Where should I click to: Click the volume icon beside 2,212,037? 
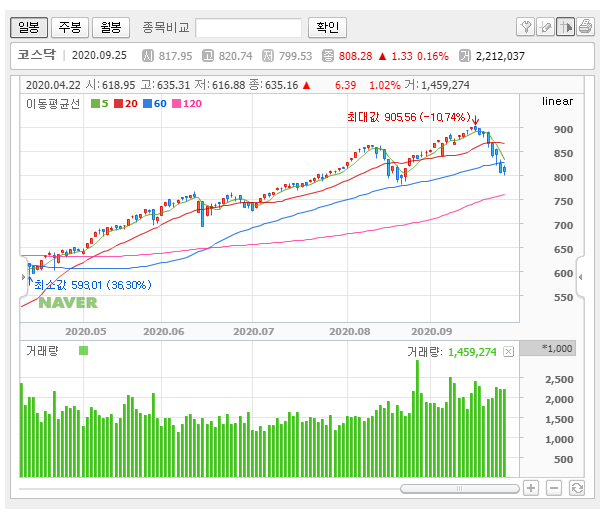(465, 56)
